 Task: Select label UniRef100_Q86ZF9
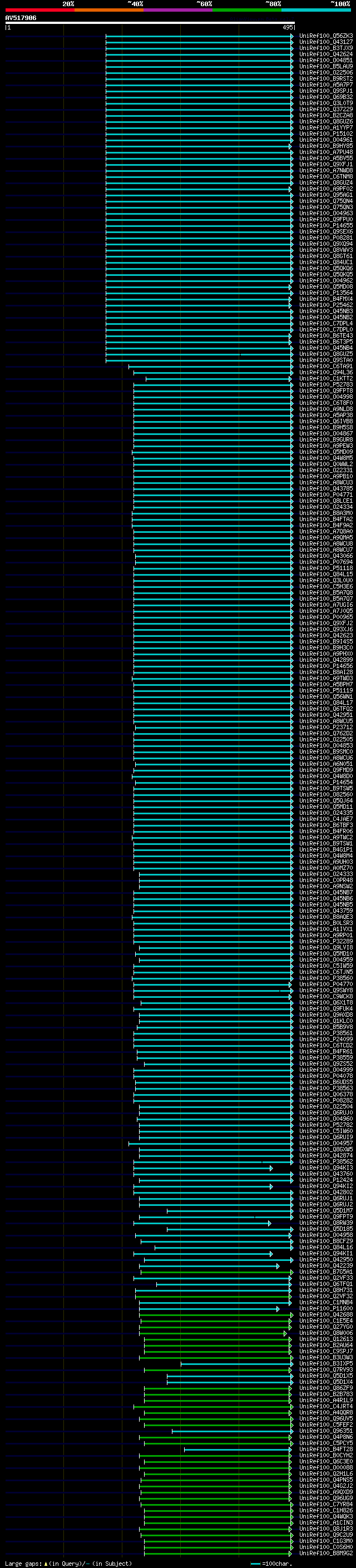coord(325,1388)
